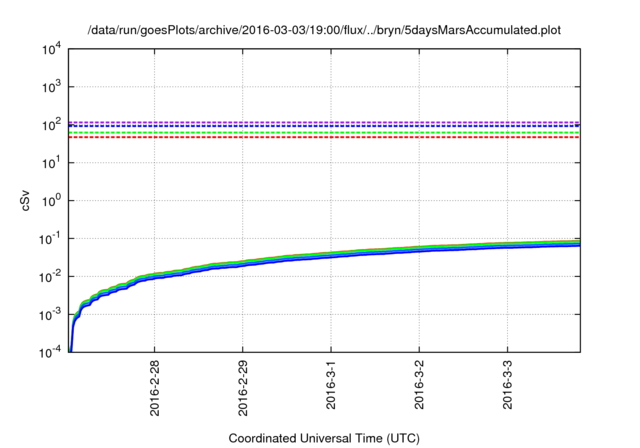Viewport: 640px width, 448px height.
Task: Click the y-axis label "cSv"
Action: [26, 200]
